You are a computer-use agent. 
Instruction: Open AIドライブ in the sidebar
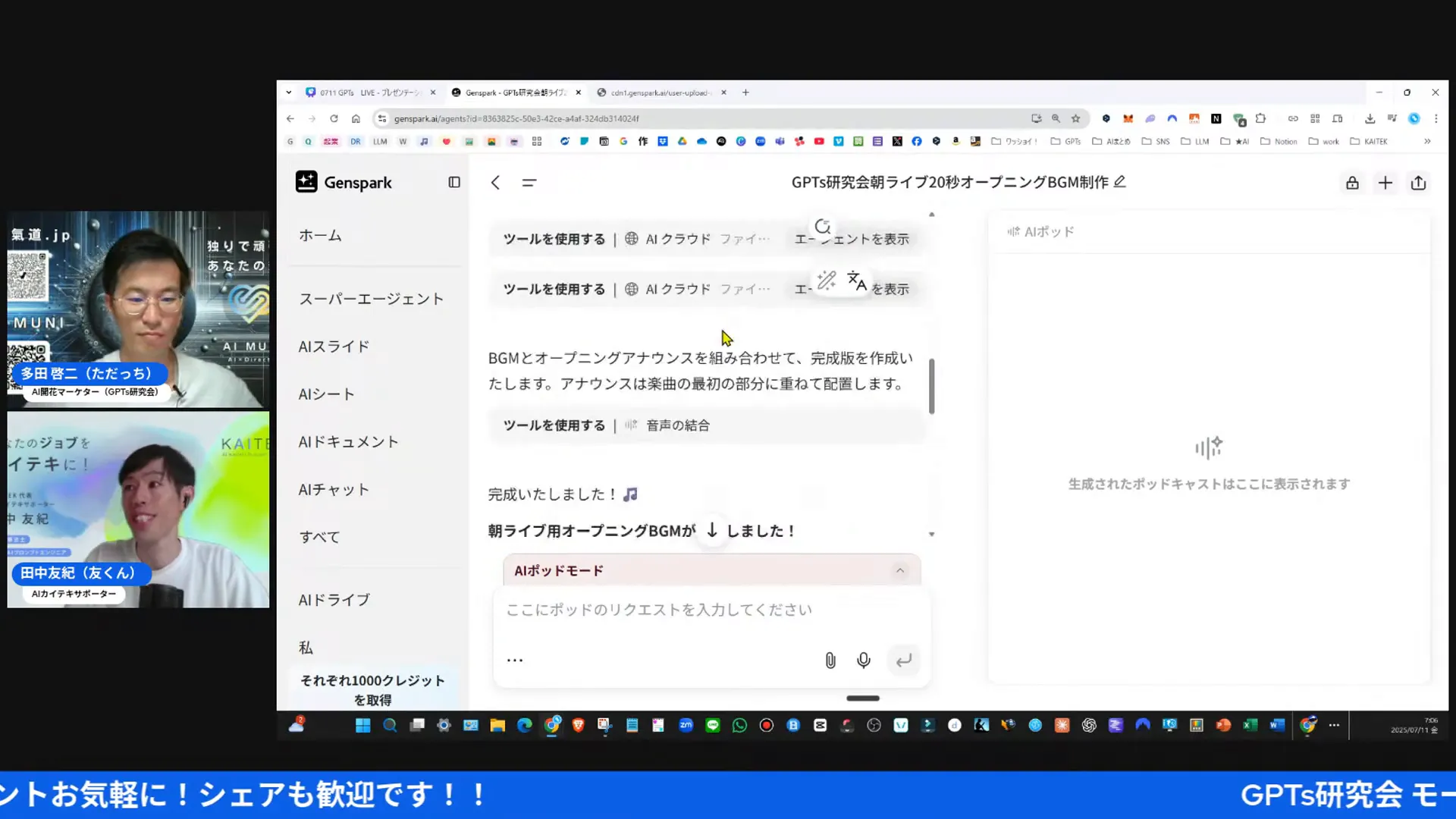[x=334, y=600]
